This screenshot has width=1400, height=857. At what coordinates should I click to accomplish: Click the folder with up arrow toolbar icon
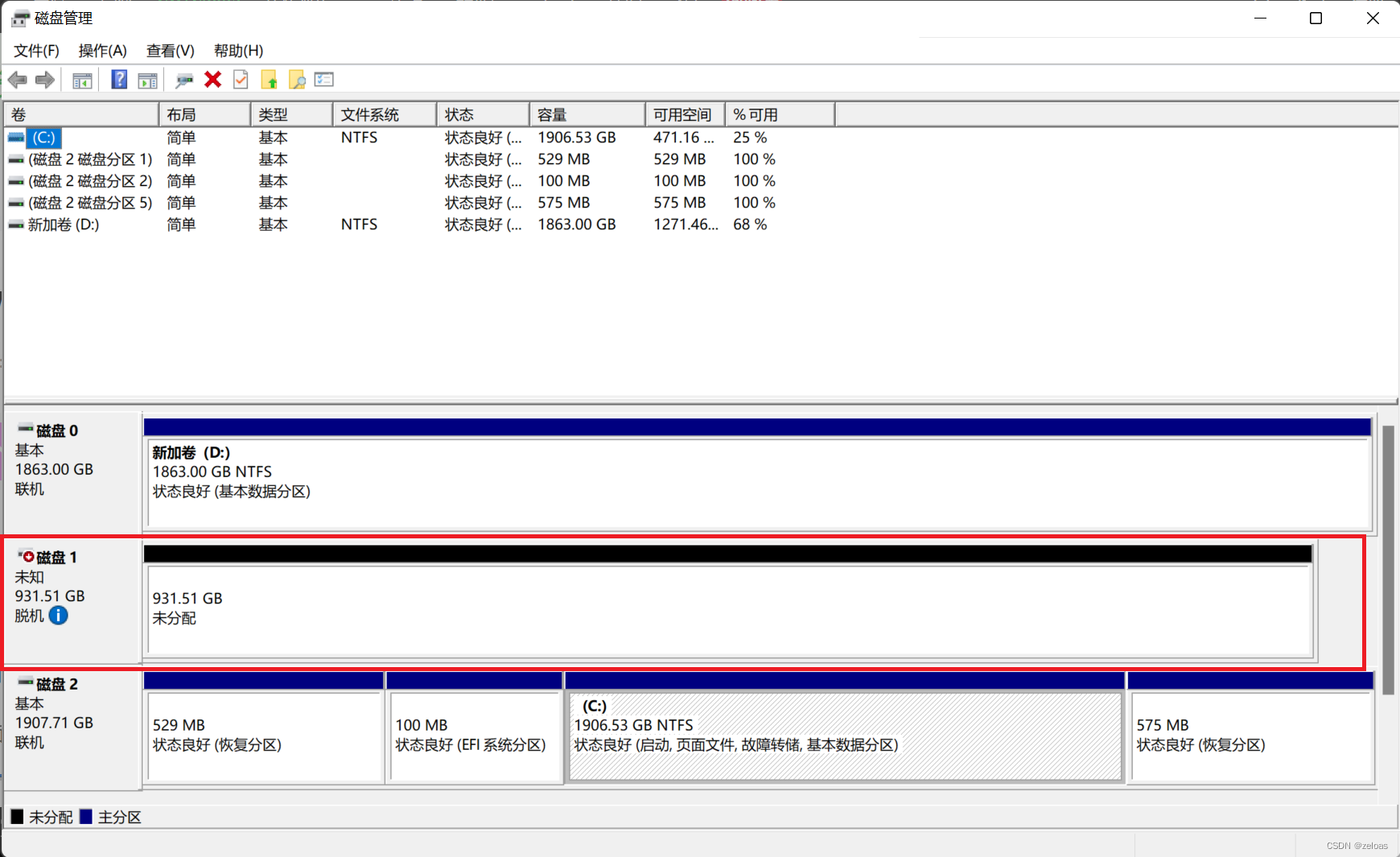click(270, 79)
